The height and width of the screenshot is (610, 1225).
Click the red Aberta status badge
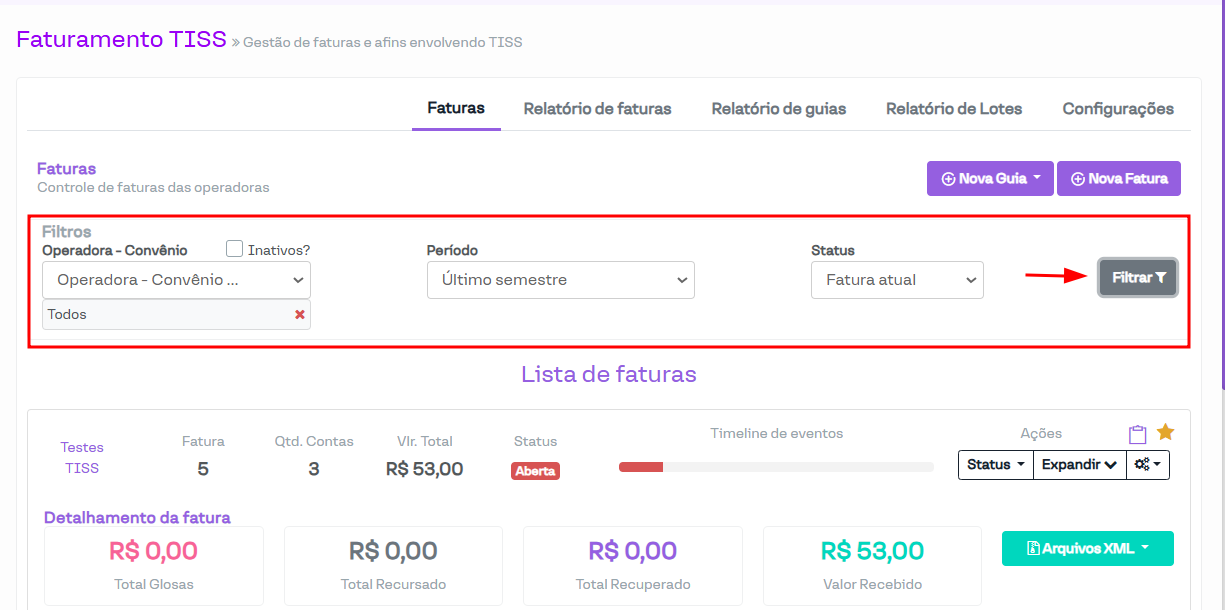(x=535, y=471)
